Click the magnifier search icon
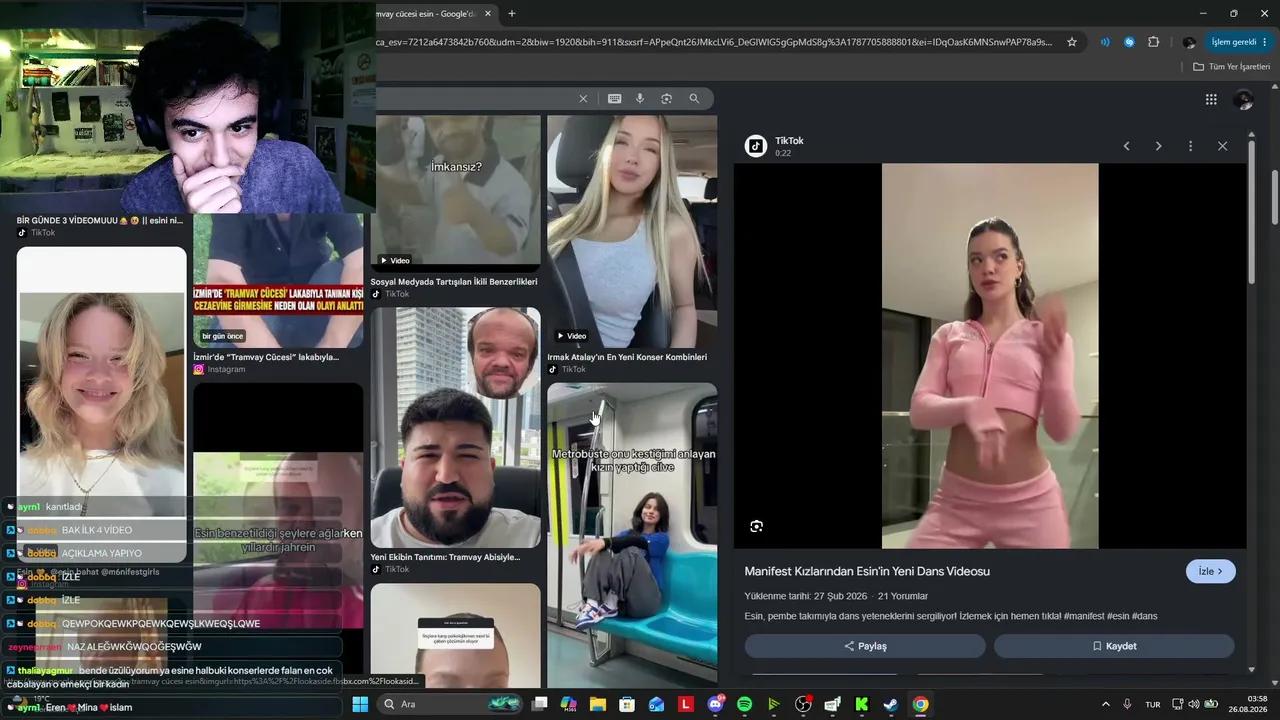This screenshot has width=1280, height=720. click(694, 99)
